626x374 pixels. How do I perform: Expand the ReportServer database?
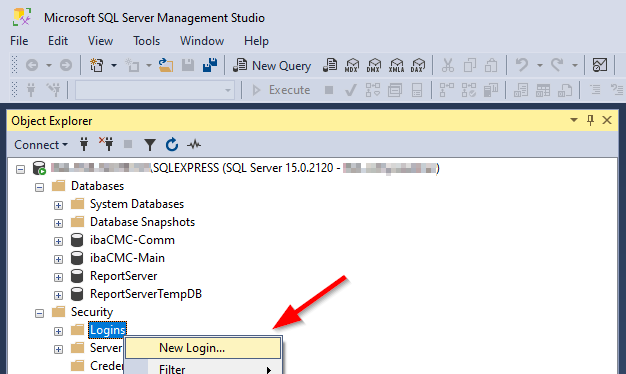click(x=59, y=277)
